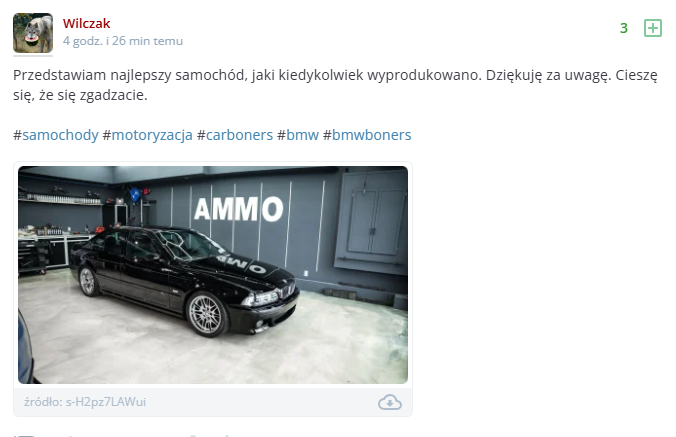Click the BMW's front wheel in the photo
This screenshot has height=437, width=676.
(x=206, y=314)
